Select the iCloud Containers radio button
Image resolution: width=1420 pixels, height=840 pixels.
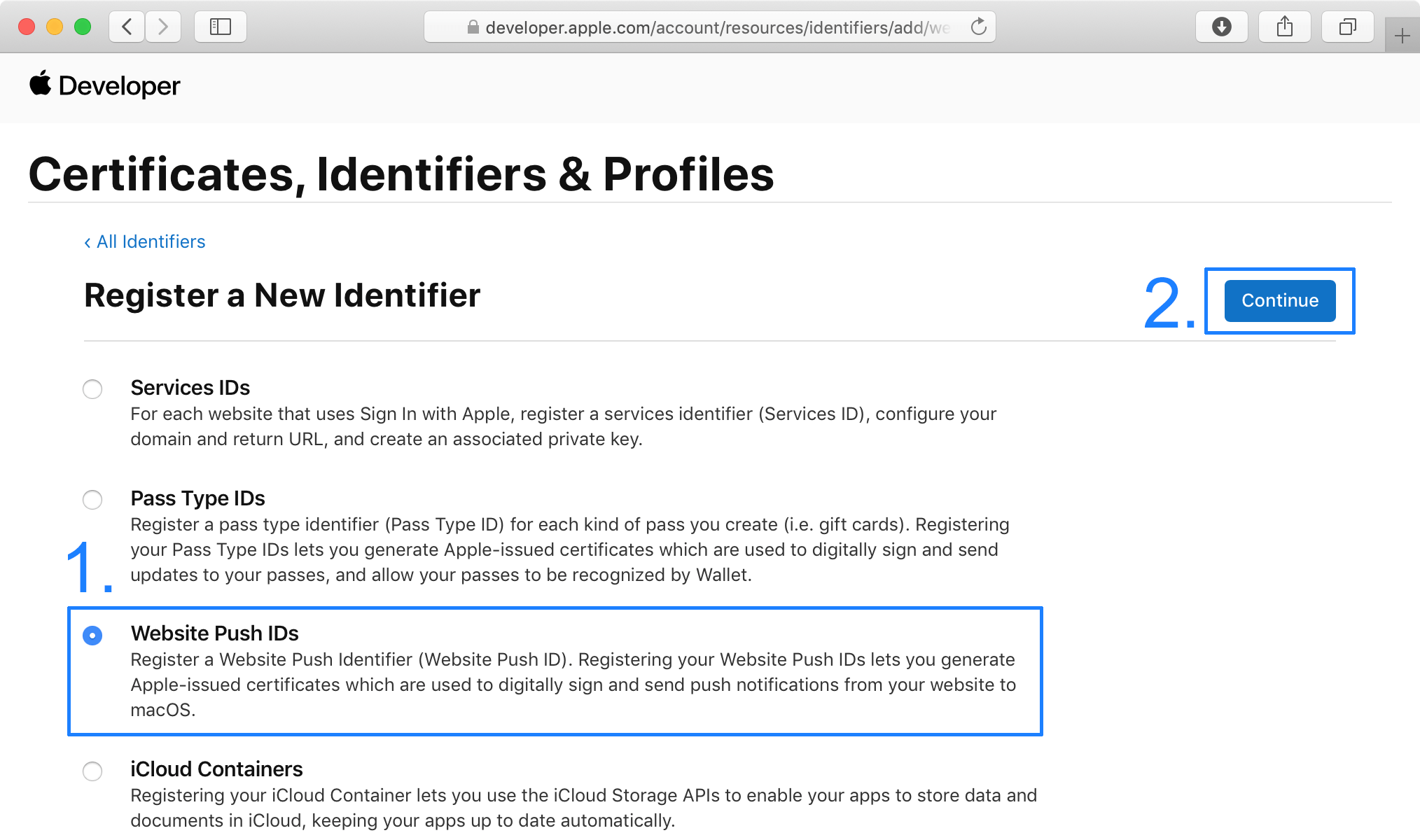(x=92, y=771)
